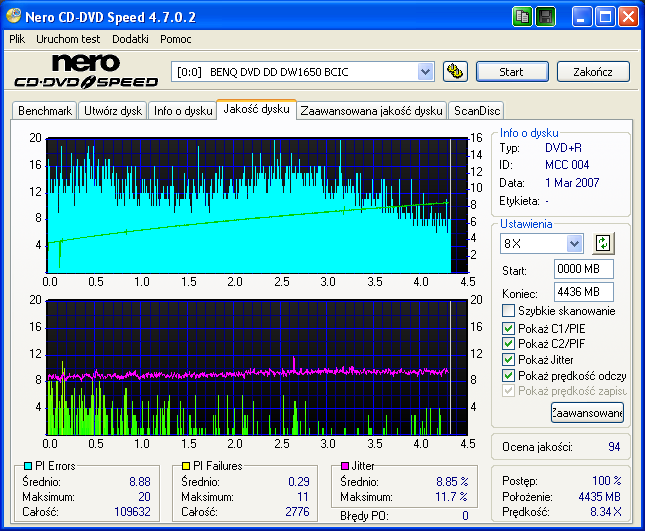The height and width of the screenshot is (531, 645).
Task: Click the greyed Pokaż prędkość zapisu checkbox
Action: [508, 391]
